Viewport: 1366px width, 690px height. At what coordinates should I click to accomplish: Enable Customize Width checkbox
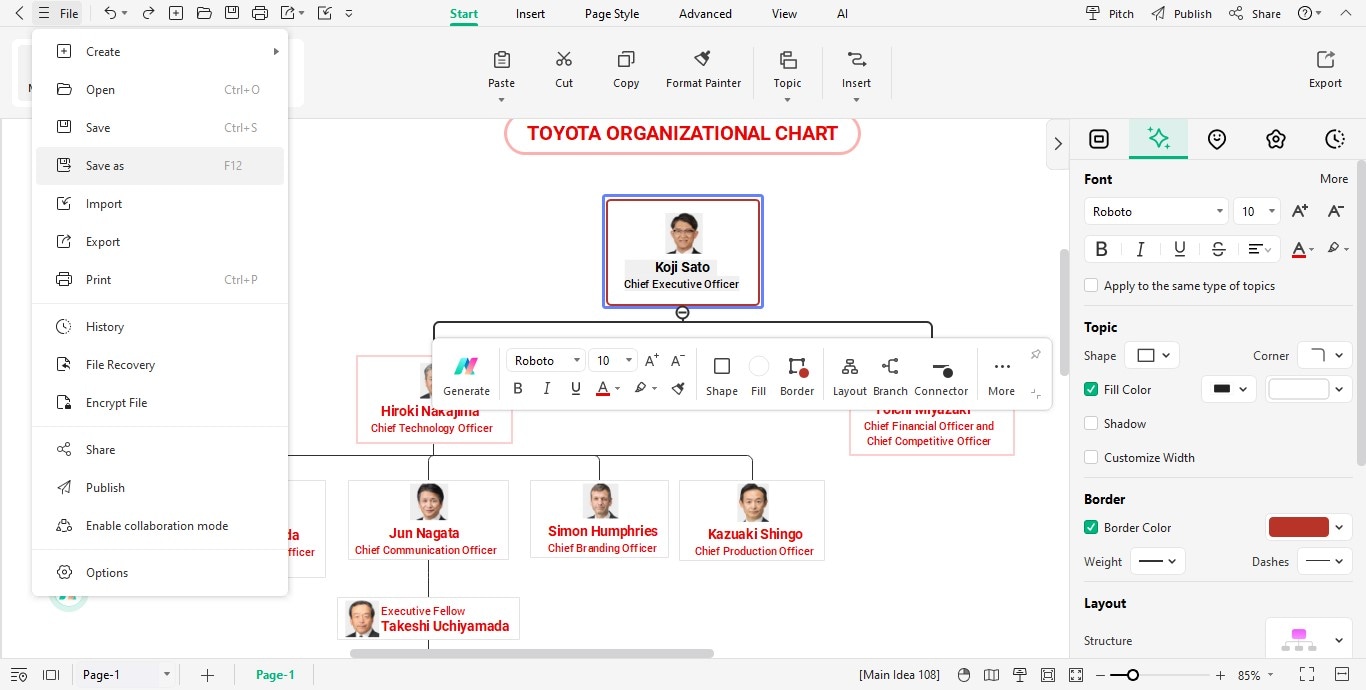tap(1091, 458)
